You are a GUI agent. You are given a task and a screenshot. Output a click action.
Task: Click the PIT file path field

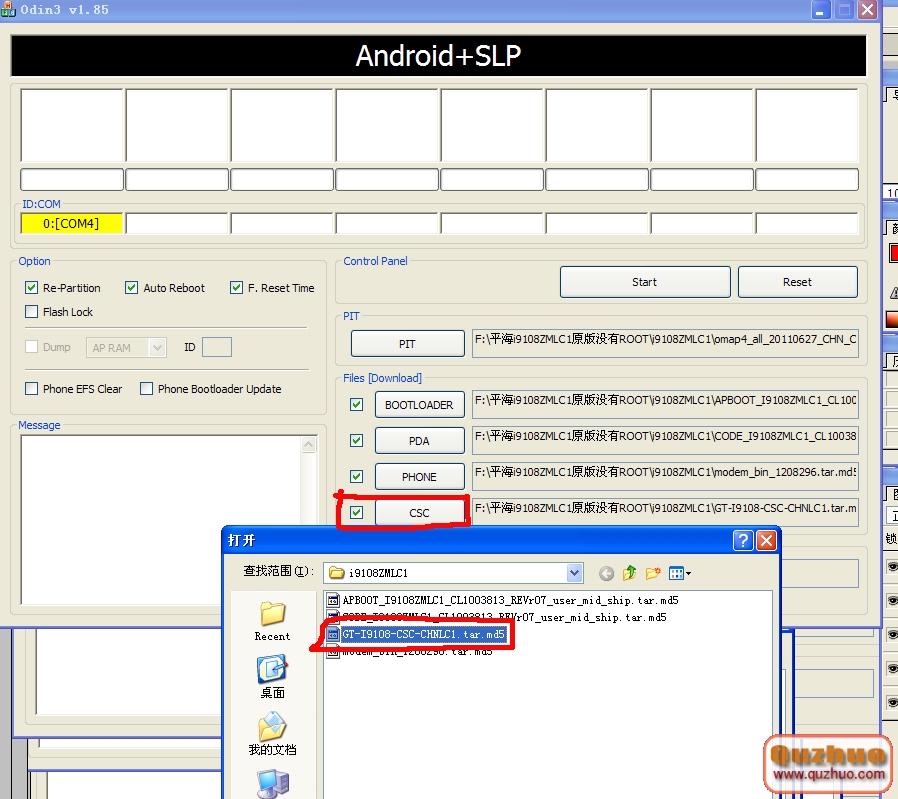pos(665,343)
